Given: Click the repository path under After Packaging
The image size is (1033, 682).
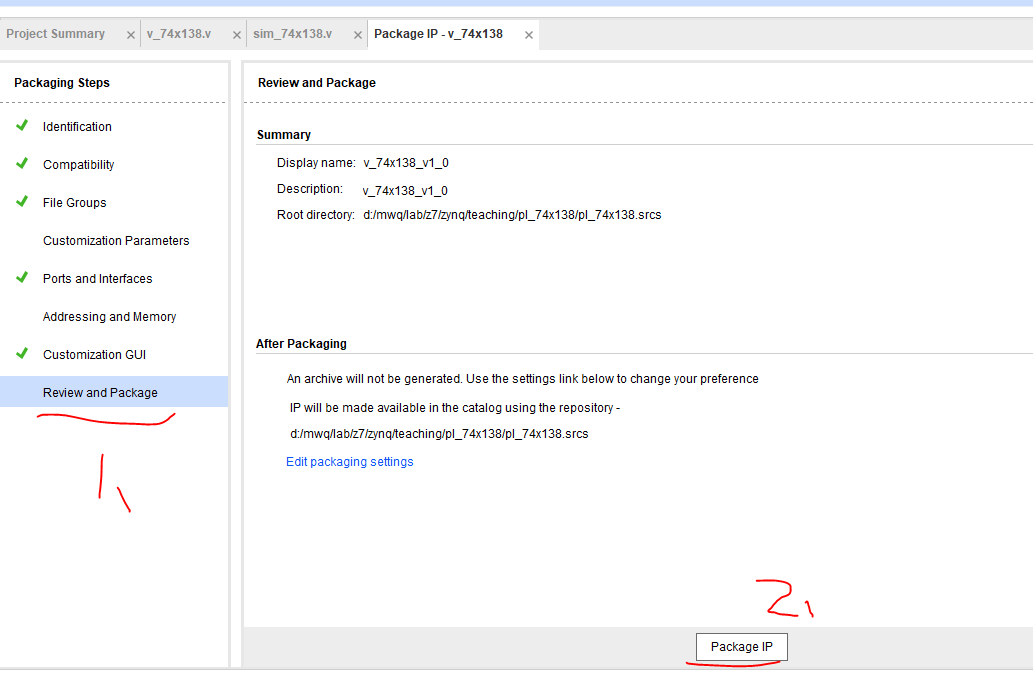Looking at the screenshot, I should point(439,434).
